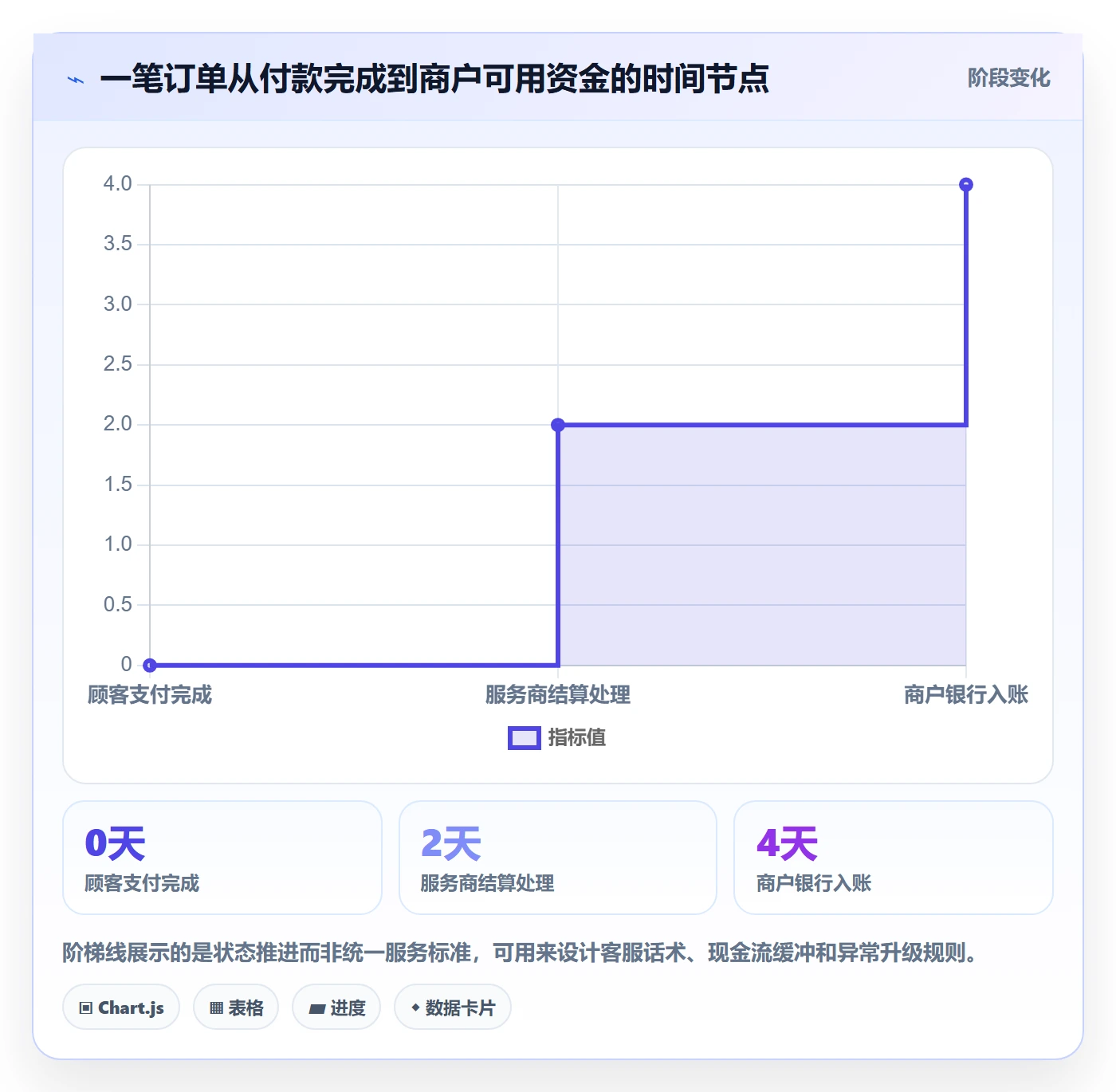Select the 0天 顾客支付完成 card
The width and height of the screenshot is (1116, 1092).
[222, 858]
